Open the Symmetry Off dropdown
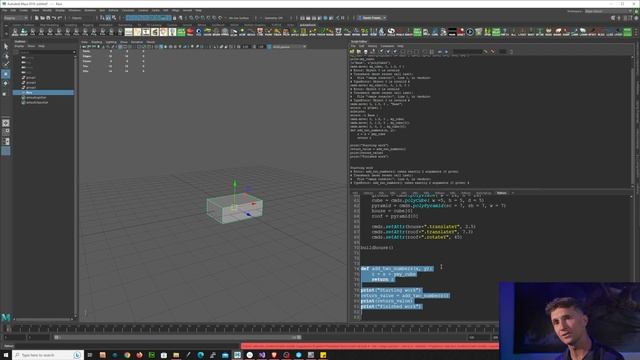640x360 pixels. click(x=273, y=18)
